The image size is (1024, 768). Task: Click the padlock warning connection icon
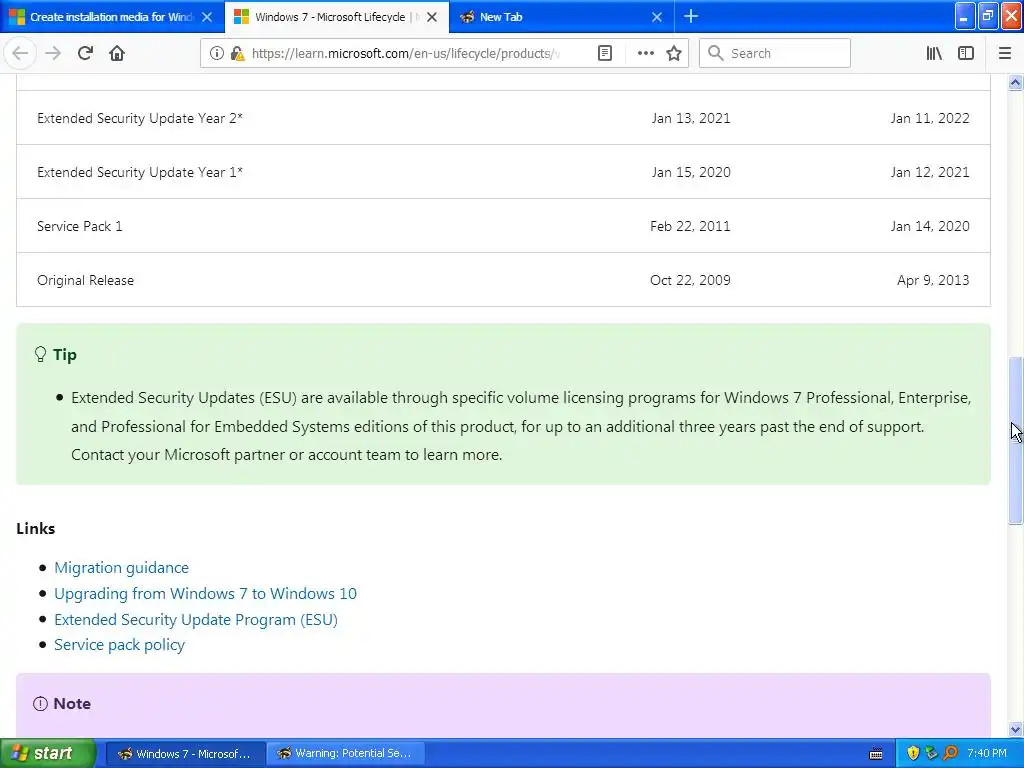(x=236, y=54)
